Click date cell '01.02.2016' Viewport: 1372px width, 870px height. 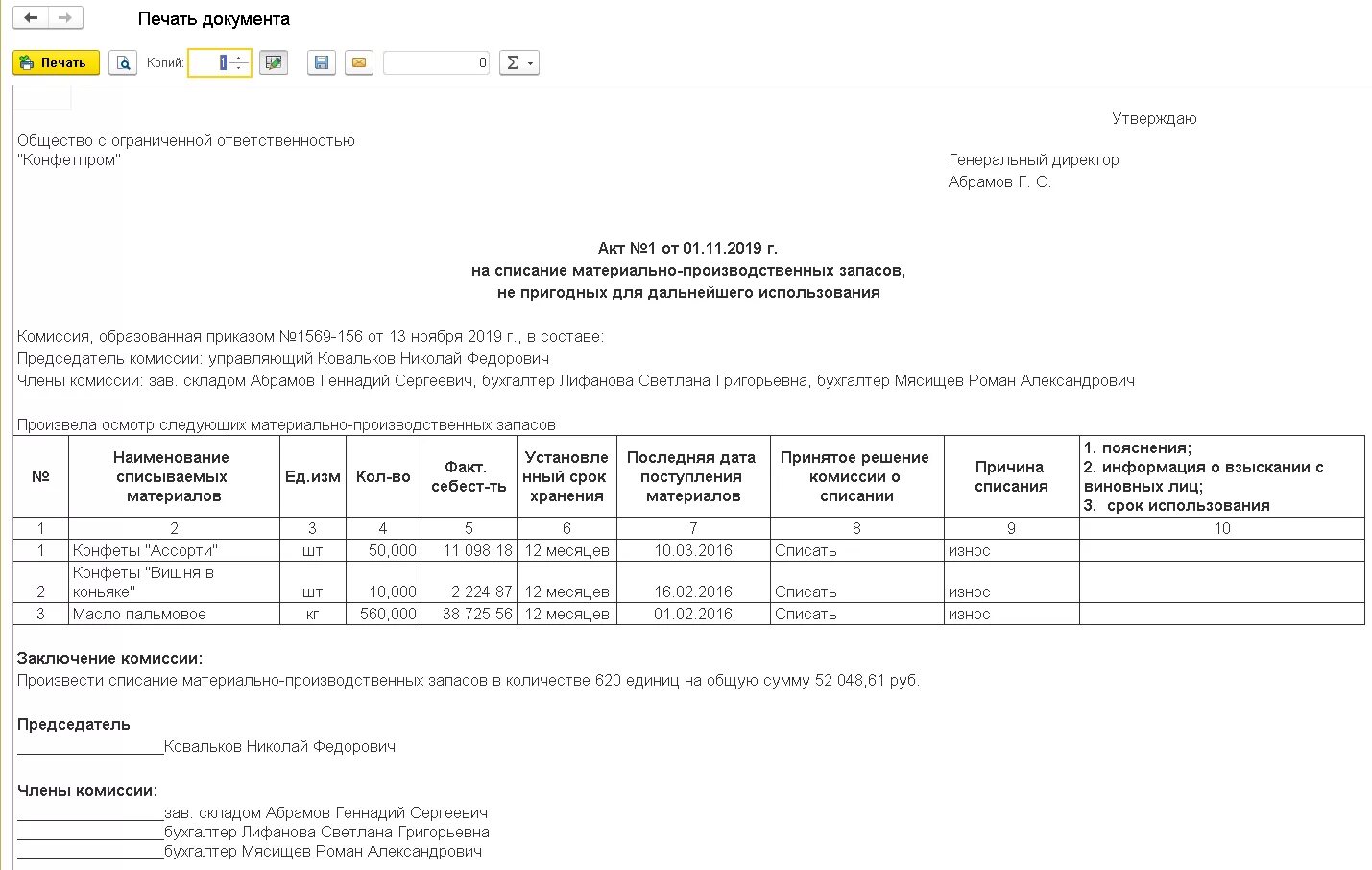pyautogui.click(x=693, y=614)
